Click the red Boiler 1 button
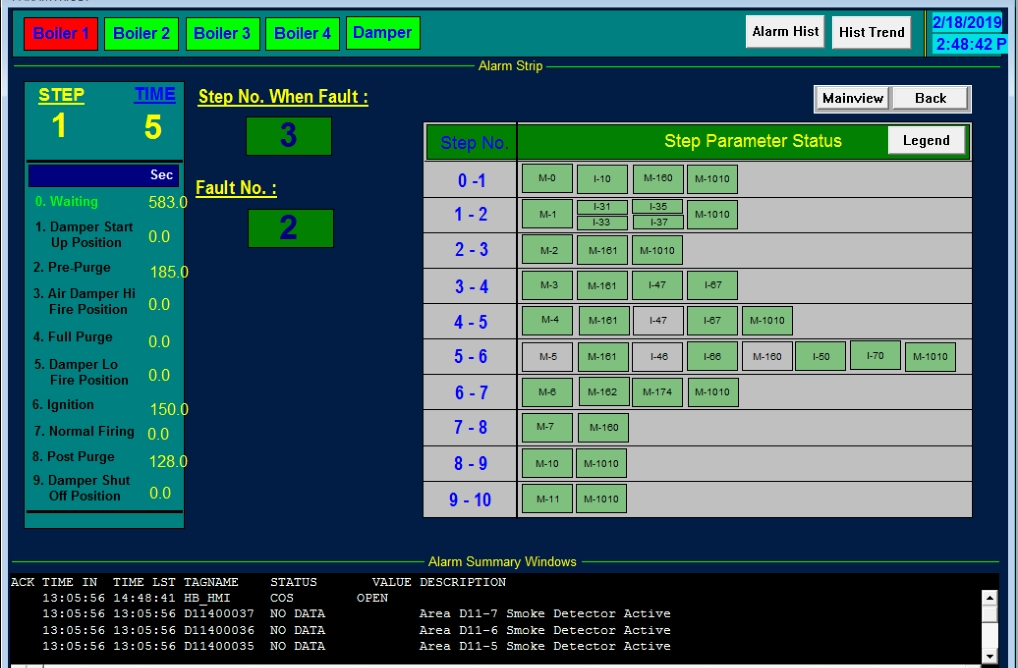1018x668 pixels. coord(61,33)
